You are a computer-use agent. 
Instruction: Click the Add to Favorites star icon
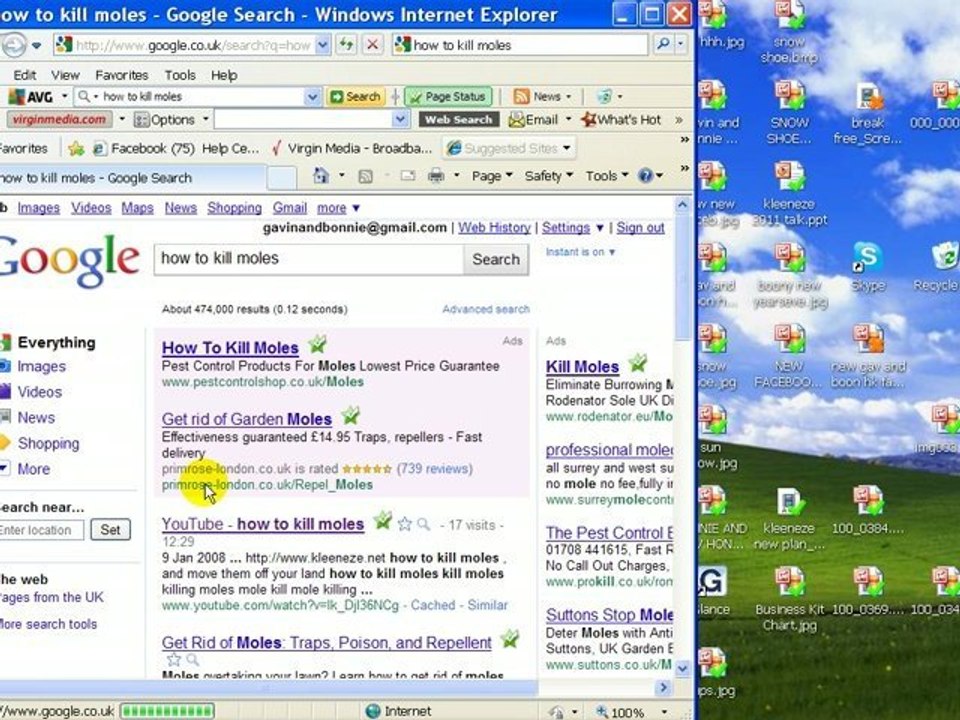click(x=76, y=148)
